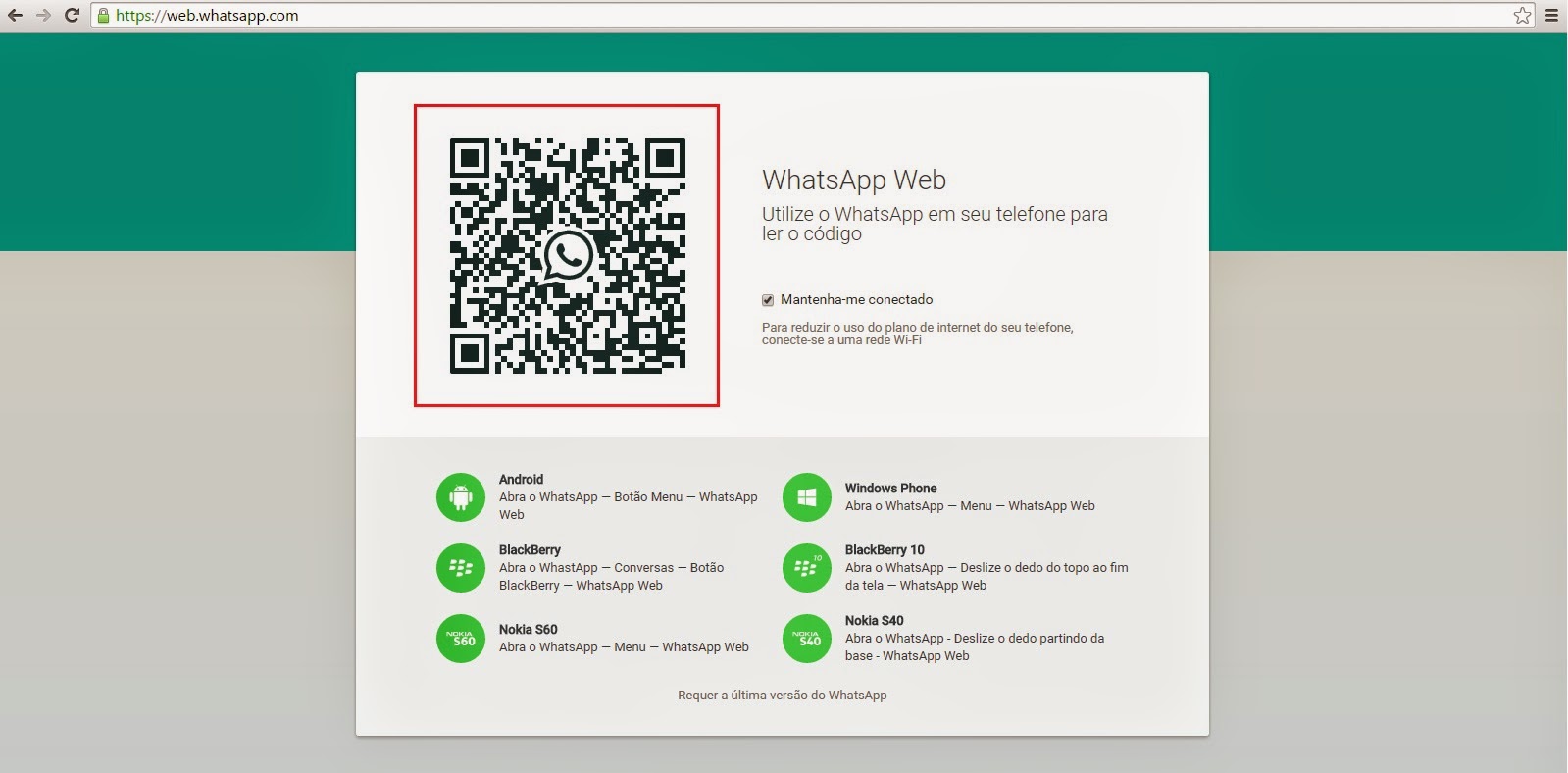The height and width of the screenshot is (773, 1568).
Task: Click the 'Para reduzir o uso do plano' note
Action: coord(918,334)
